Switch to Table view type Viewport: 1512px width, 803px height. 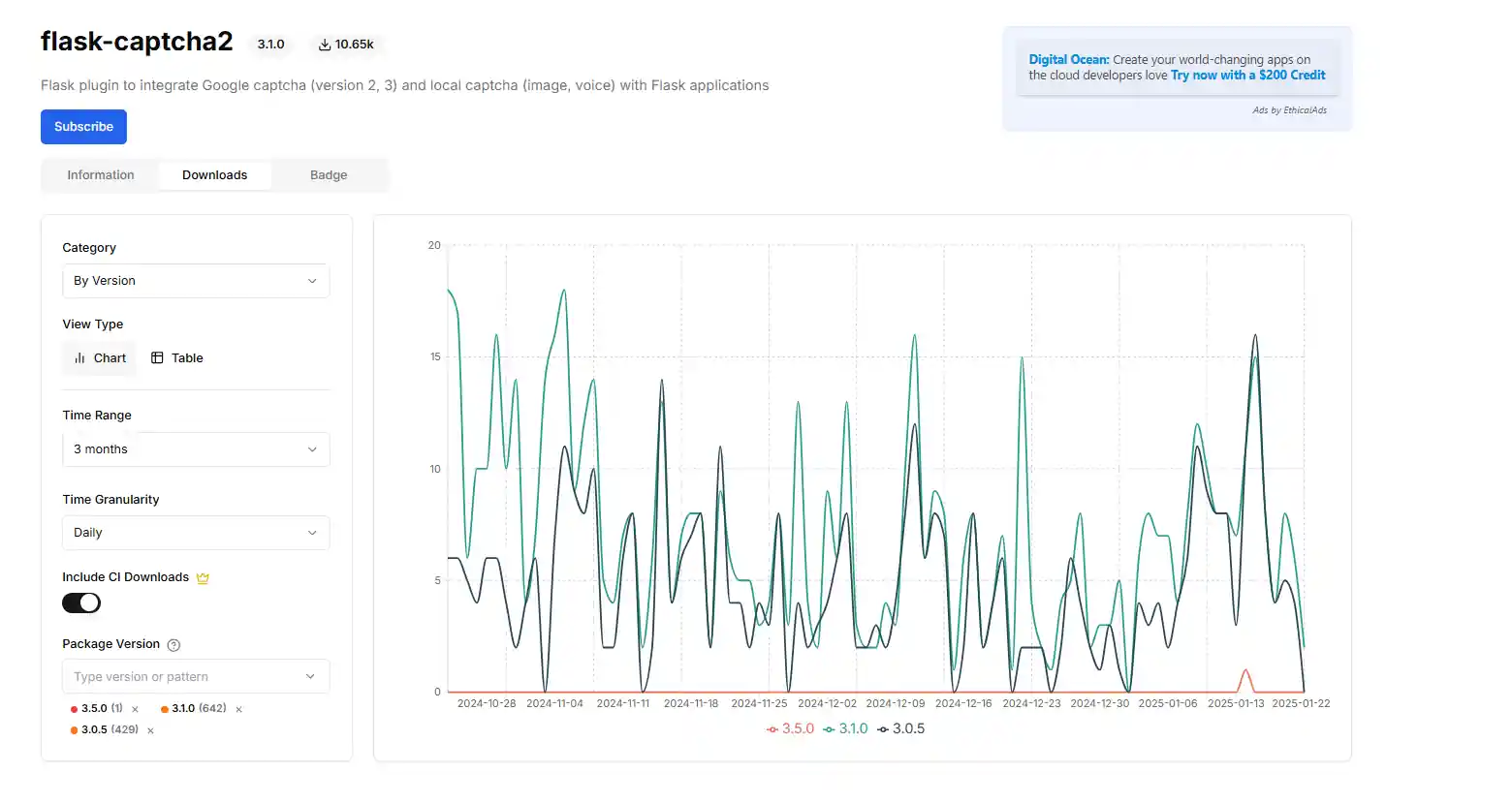coord(177,358)
